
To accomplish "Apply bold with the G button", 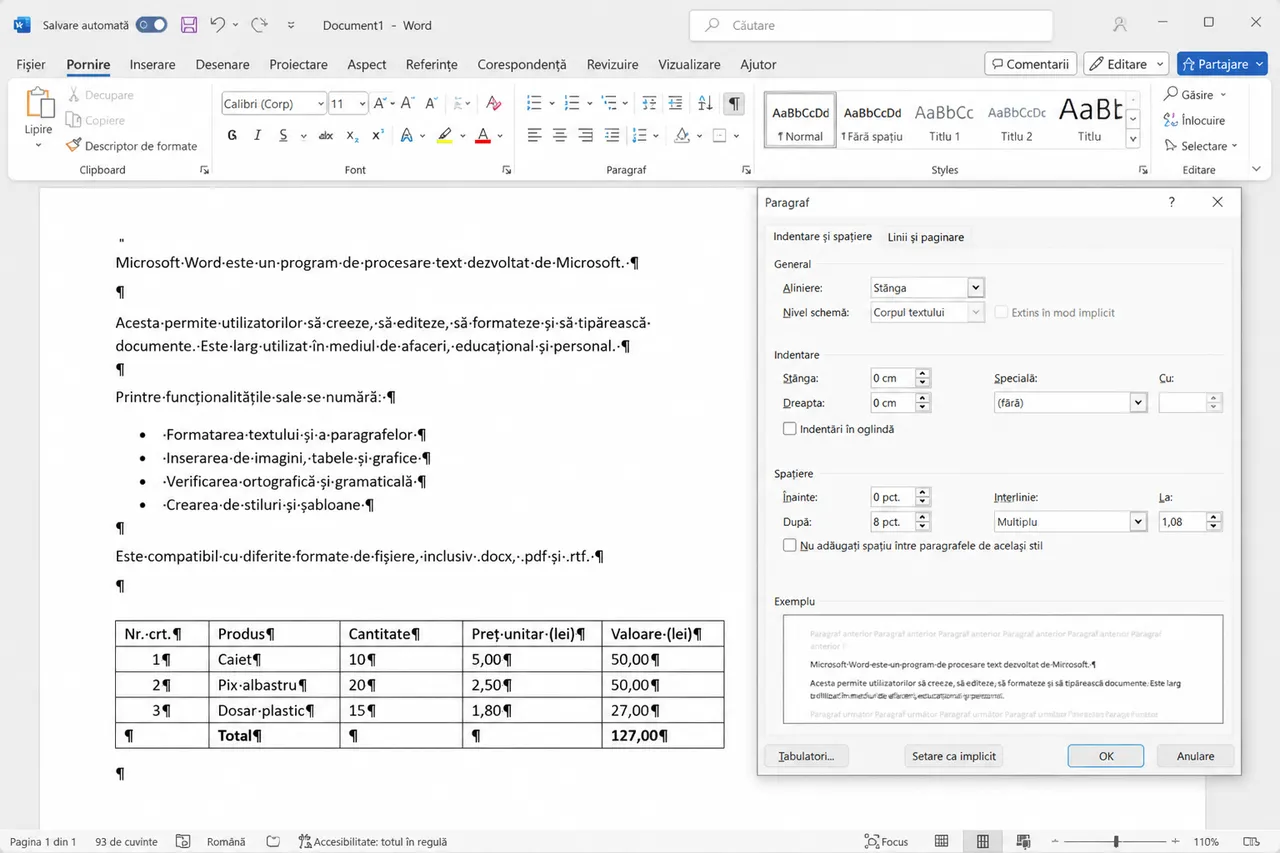I will tap(232, 136).
